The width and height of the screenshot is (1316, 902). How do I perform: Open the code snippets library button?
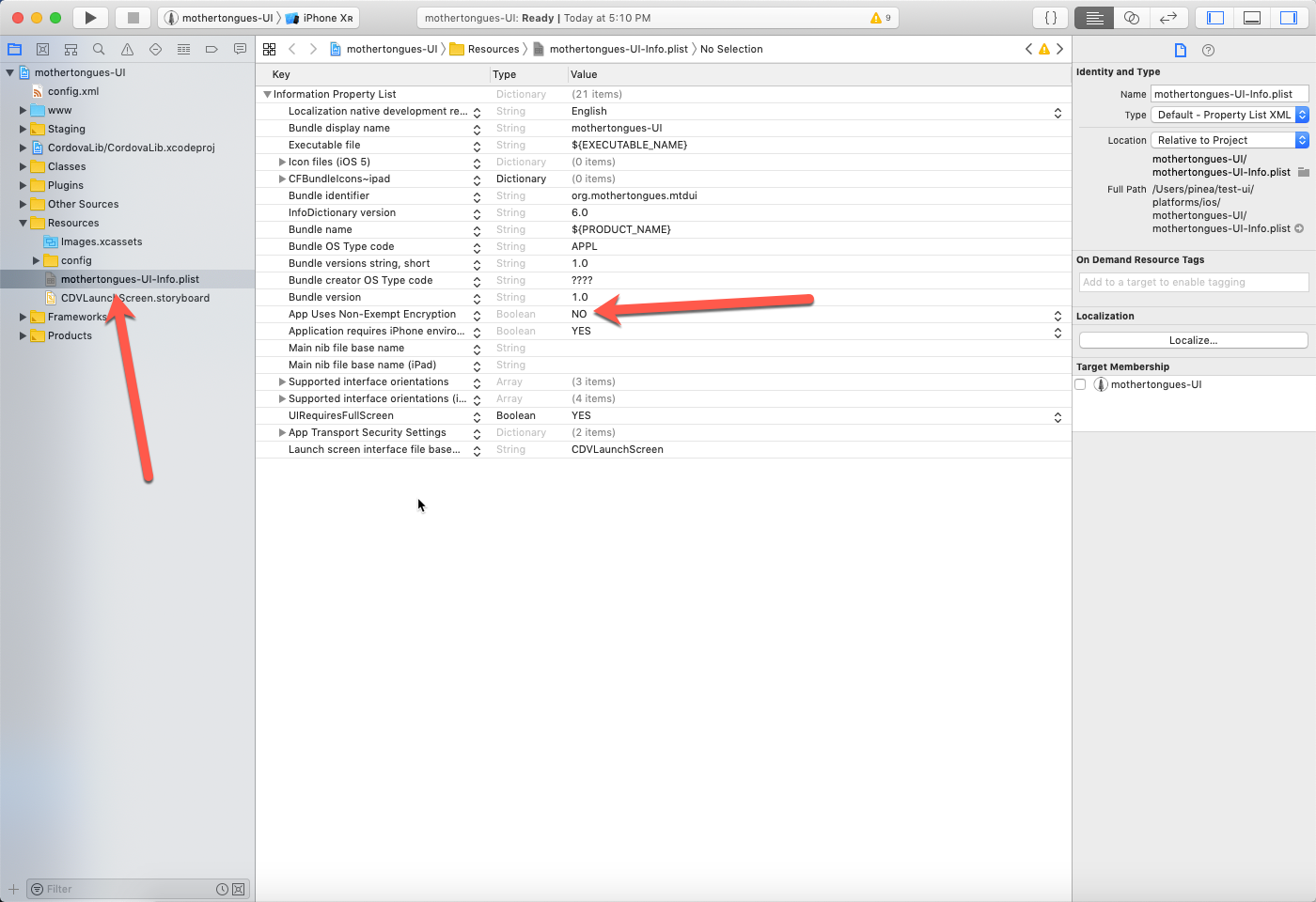coord(1051,18)
